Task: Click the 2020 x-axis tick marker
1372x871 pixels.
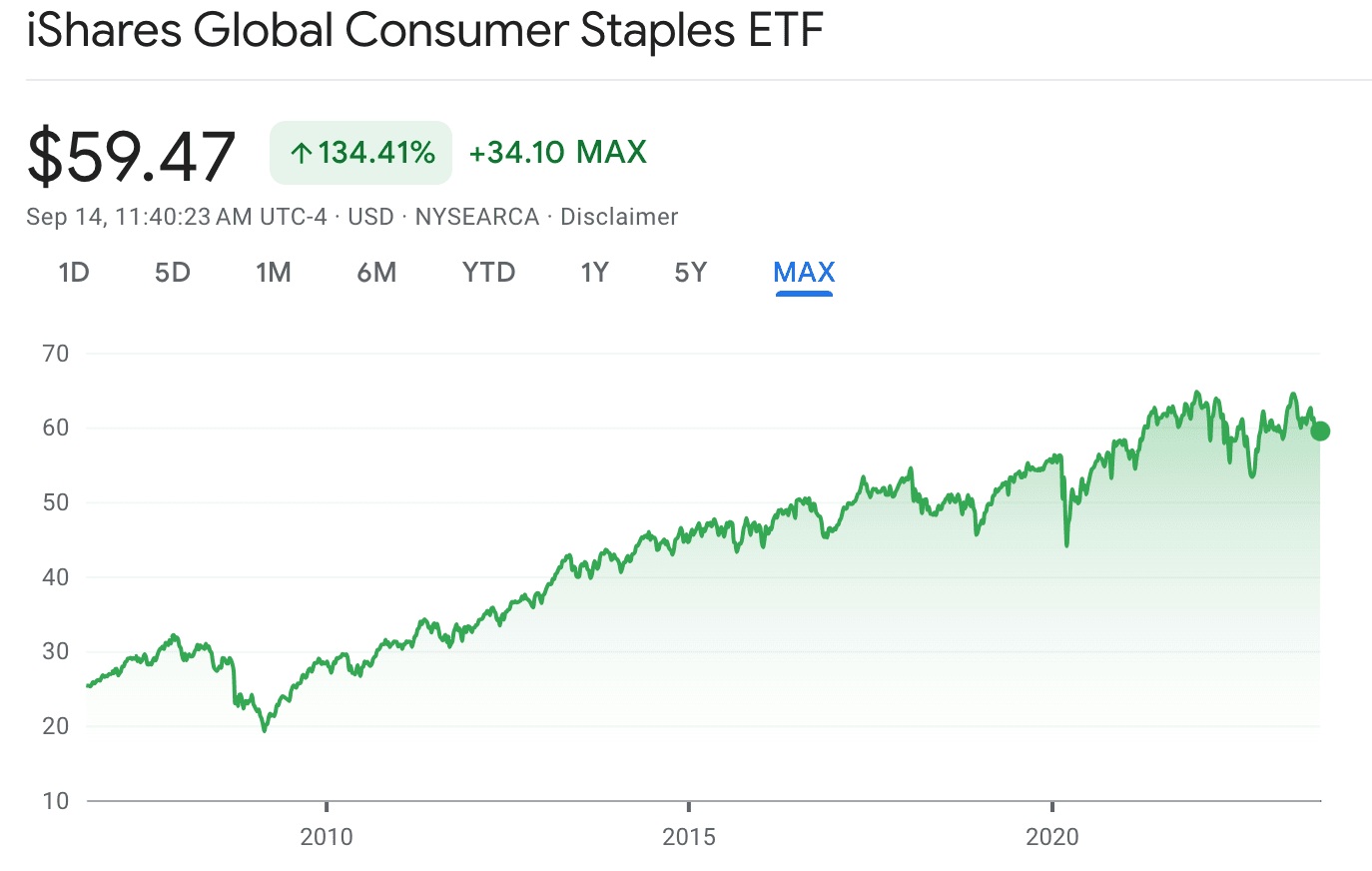Action: 1052,807
